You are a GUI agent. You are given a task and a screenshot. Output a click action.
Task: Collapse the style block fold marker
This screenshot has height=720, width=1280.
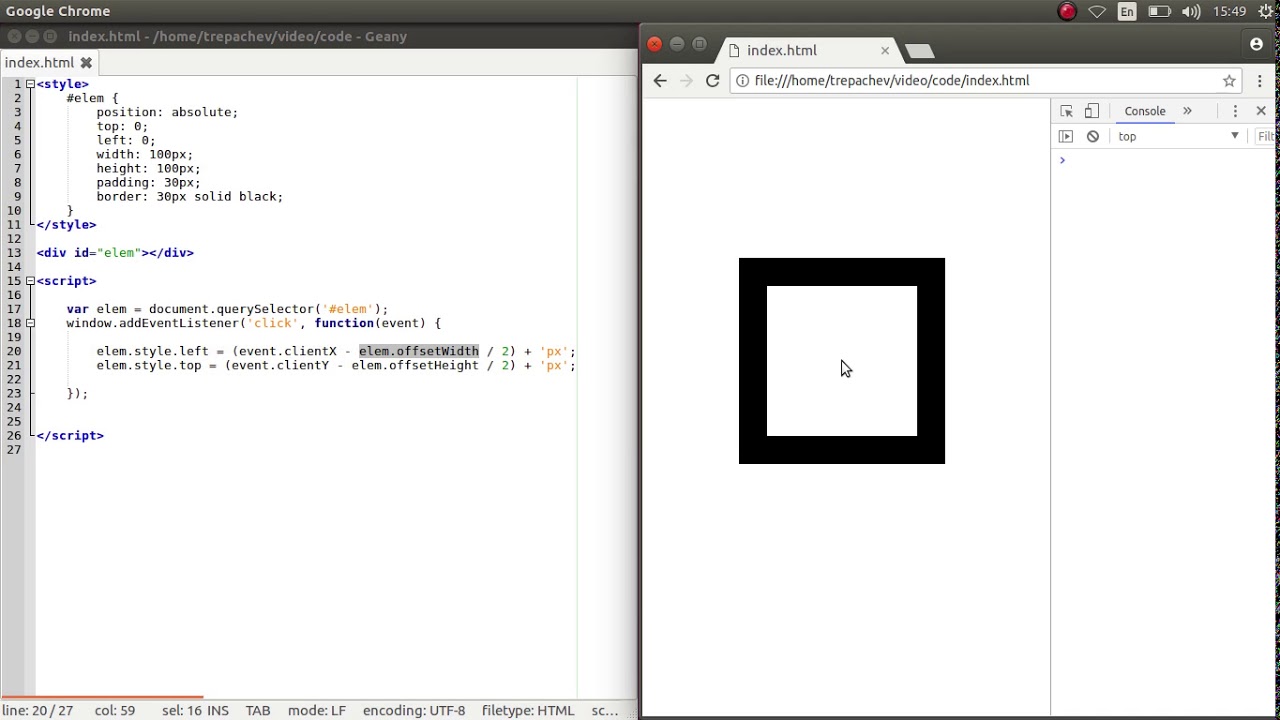[30, 84]
